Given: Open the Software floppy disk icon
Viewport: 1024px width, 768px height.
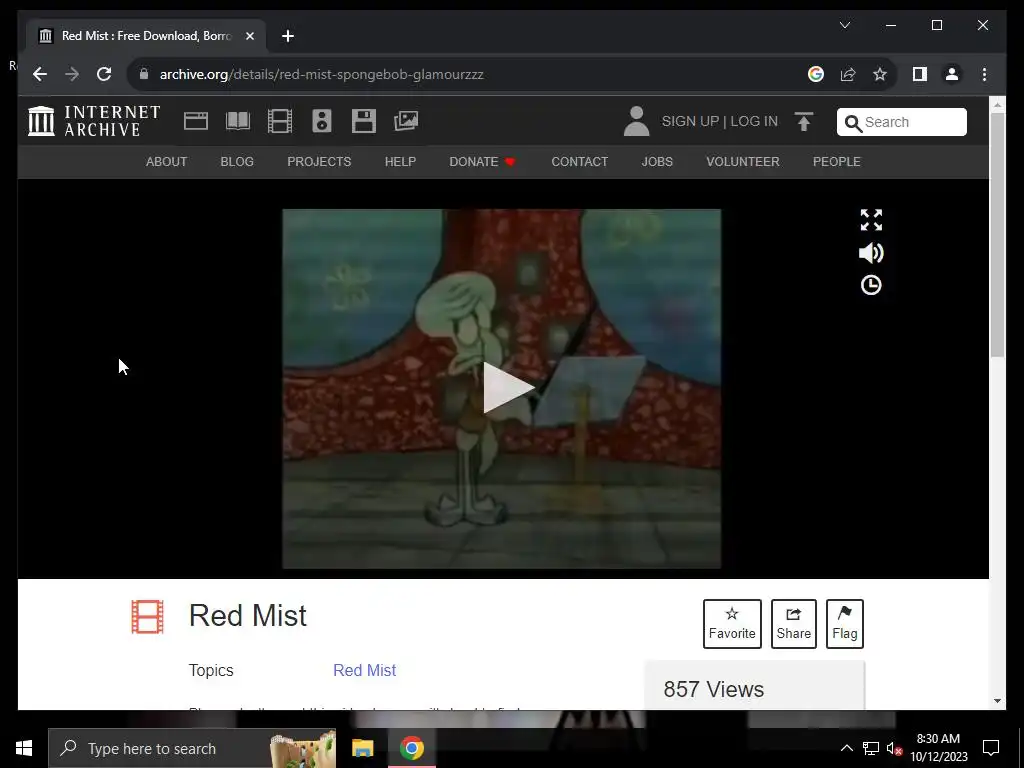Looking at the screenshot, I should click(x=364, y=121).
